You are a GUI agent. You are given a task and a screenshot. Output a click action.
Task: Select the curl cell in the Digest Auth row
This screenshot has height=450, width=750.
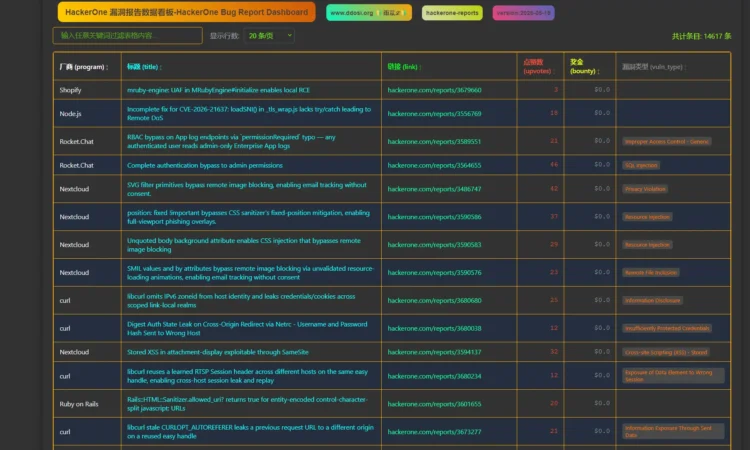(x=88, y=329)
